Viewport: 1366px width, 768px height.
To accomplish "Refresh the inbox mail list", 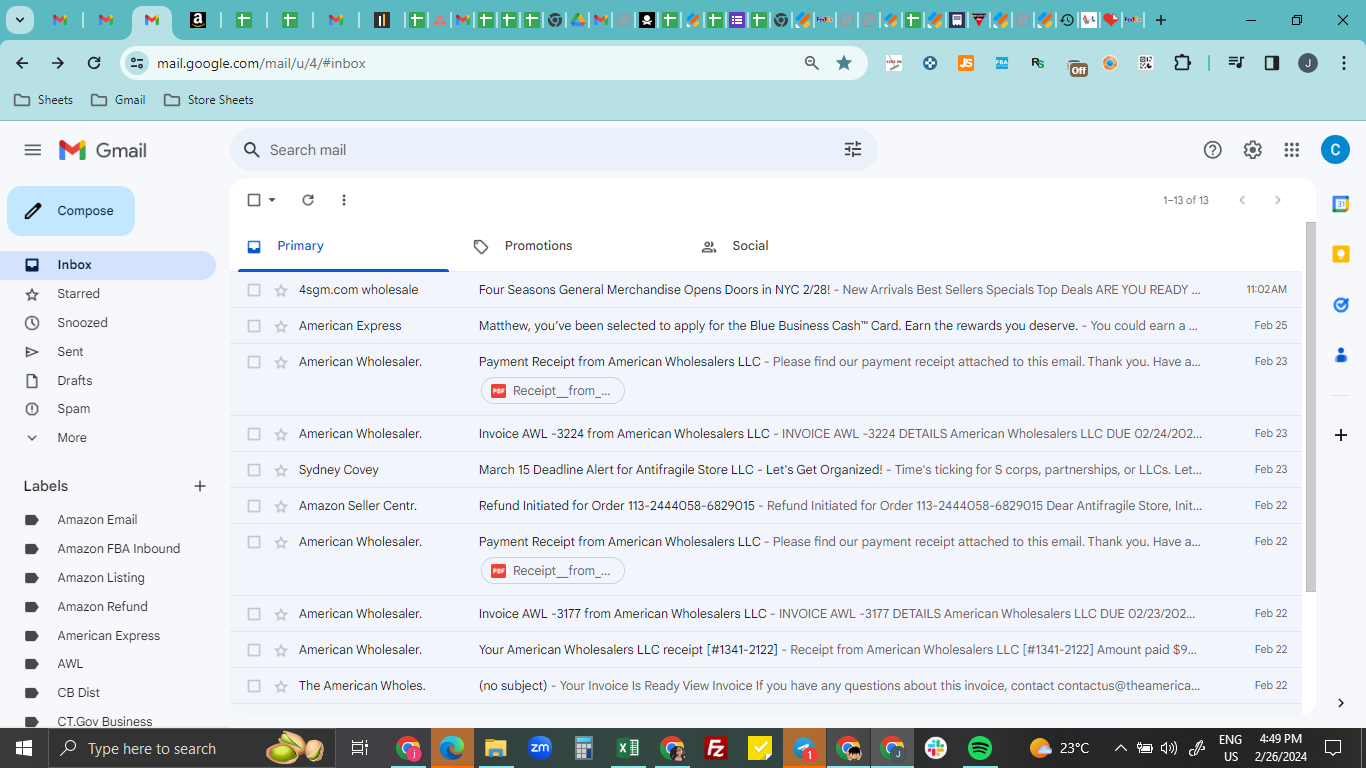I will pyautogui.click(x=308, y=200).
